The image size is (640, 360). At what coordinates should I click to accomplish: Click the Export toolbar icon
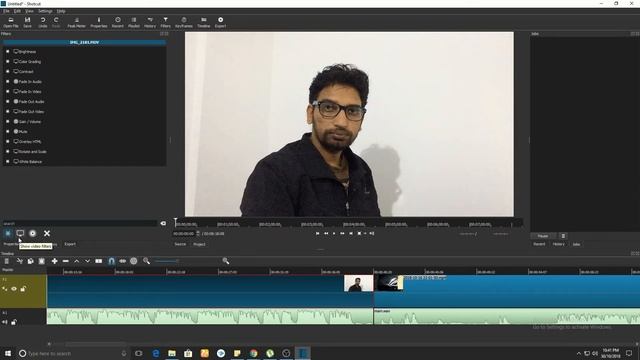coord(220,22)
